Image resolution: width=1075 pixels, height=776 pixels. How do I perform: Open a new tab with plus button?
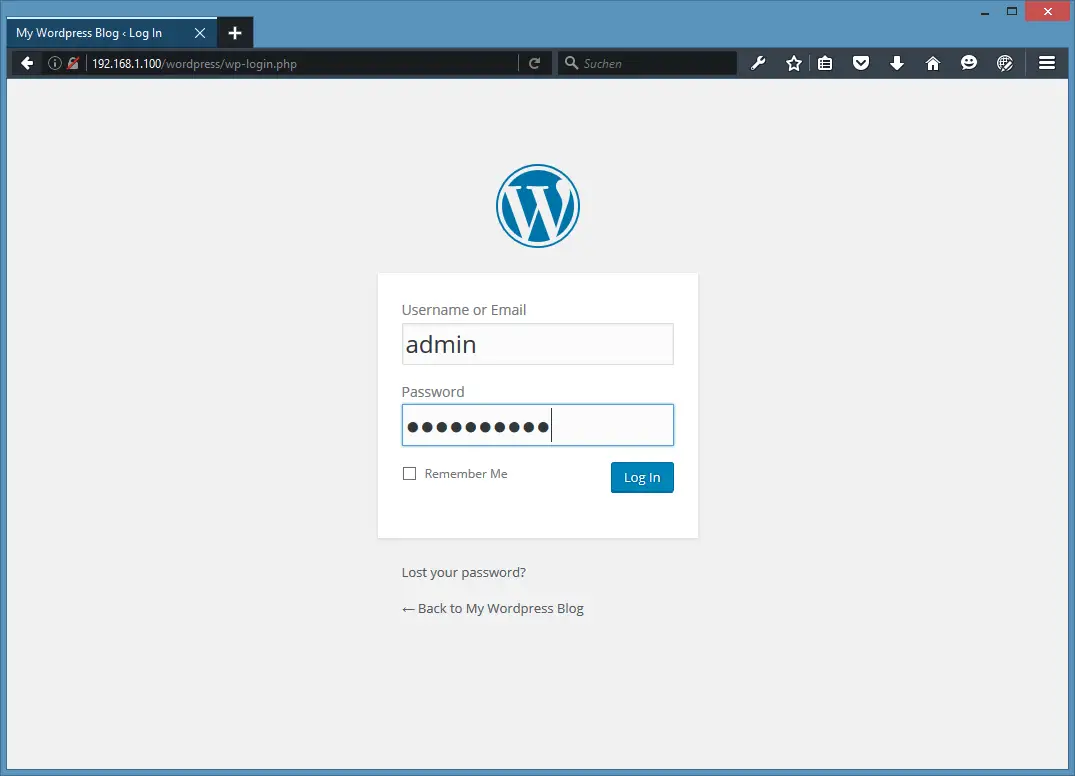click(235, 33)
